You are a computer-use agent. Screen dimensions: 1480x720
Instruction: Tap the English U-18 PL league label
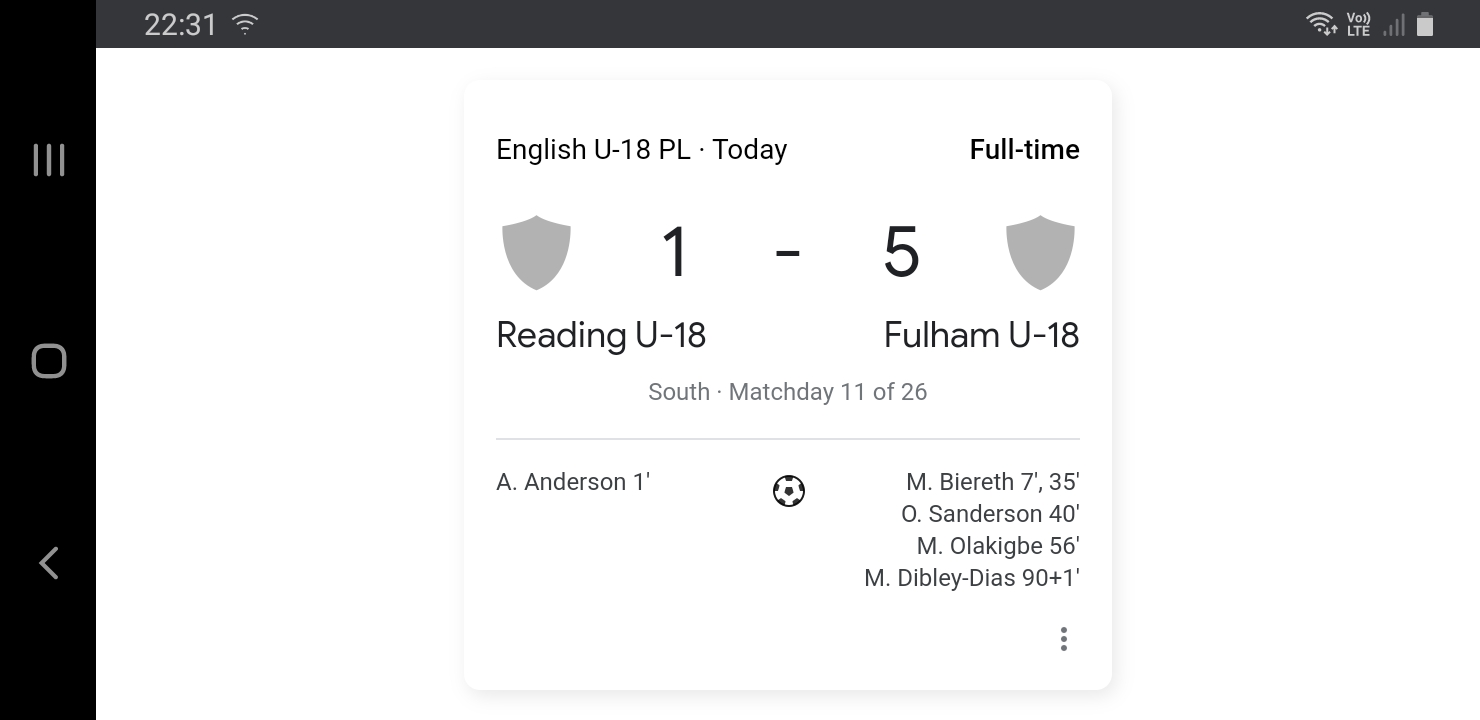(593, 149)
